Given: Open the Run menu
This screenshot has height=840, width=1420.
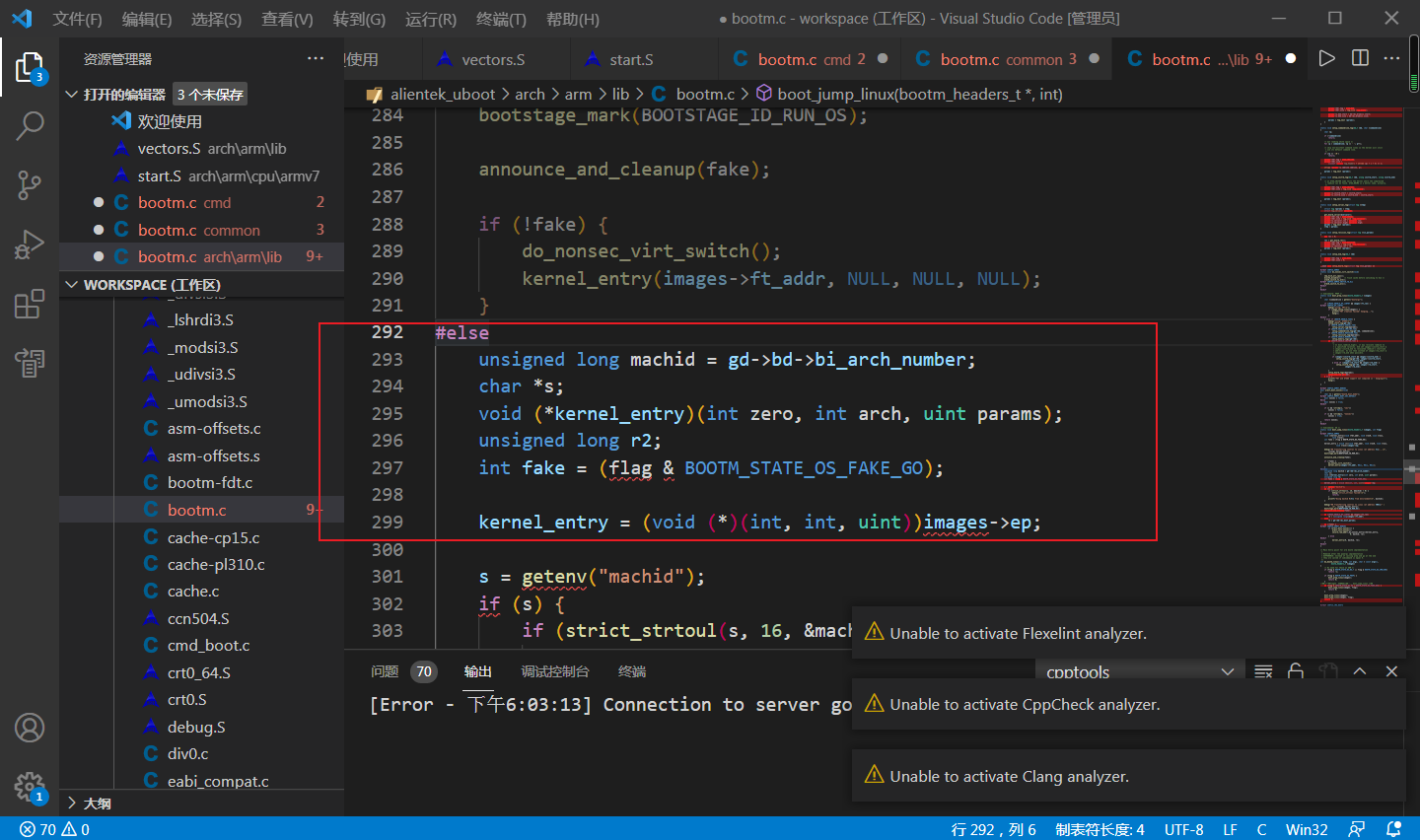Looking at the screenshot, I should pyautogui.click(x=431, y=19).
